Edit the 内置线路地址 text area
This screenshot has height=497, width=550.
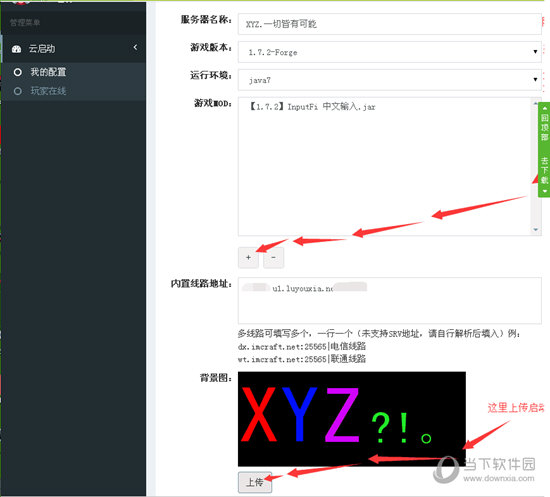coord(389,300)
